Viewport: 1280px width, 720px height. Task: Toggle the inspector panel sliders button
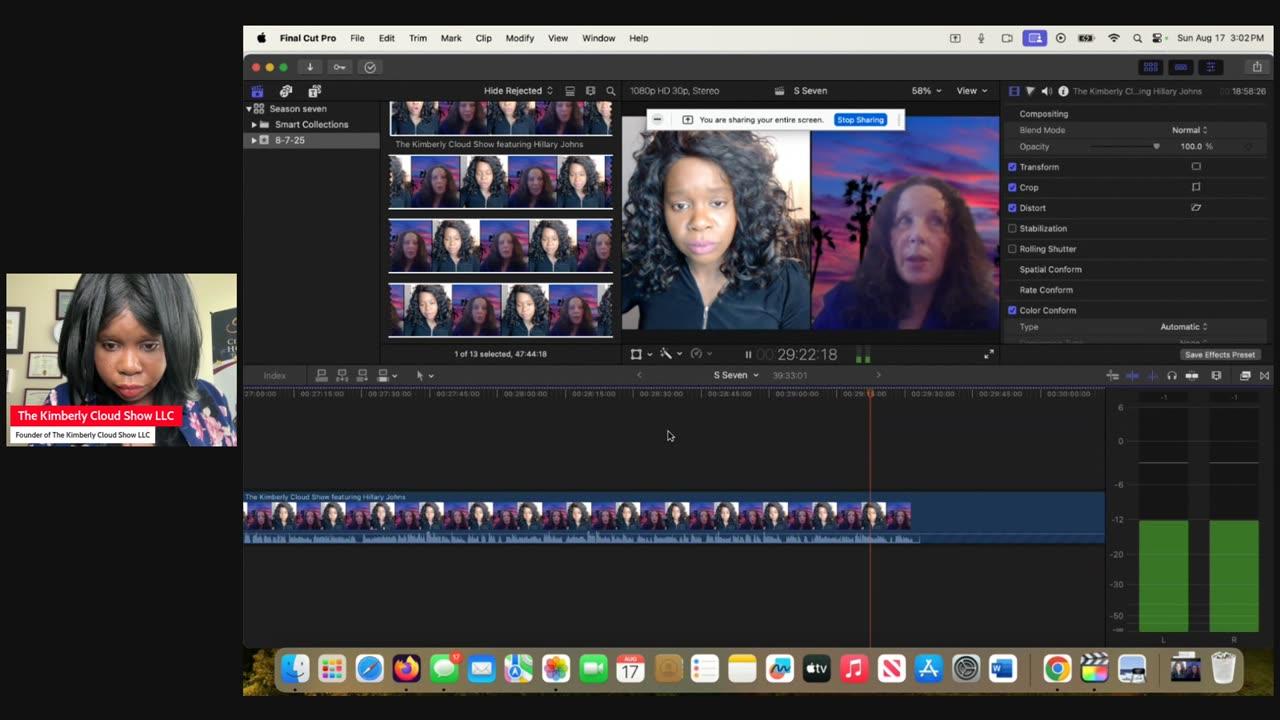coord(1211,67)
